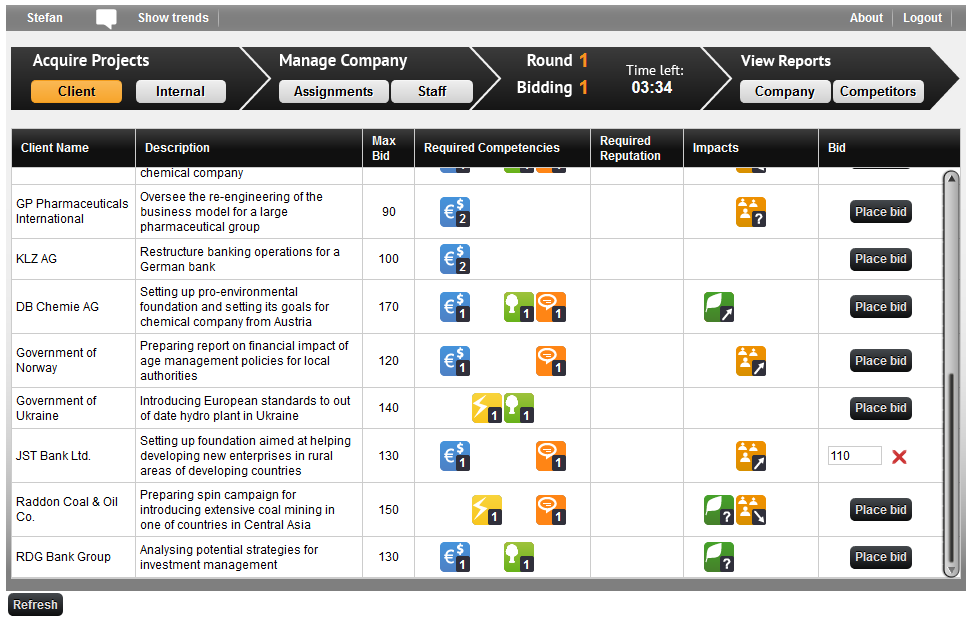Switch to the Internal projects tab

pos(181,92)
